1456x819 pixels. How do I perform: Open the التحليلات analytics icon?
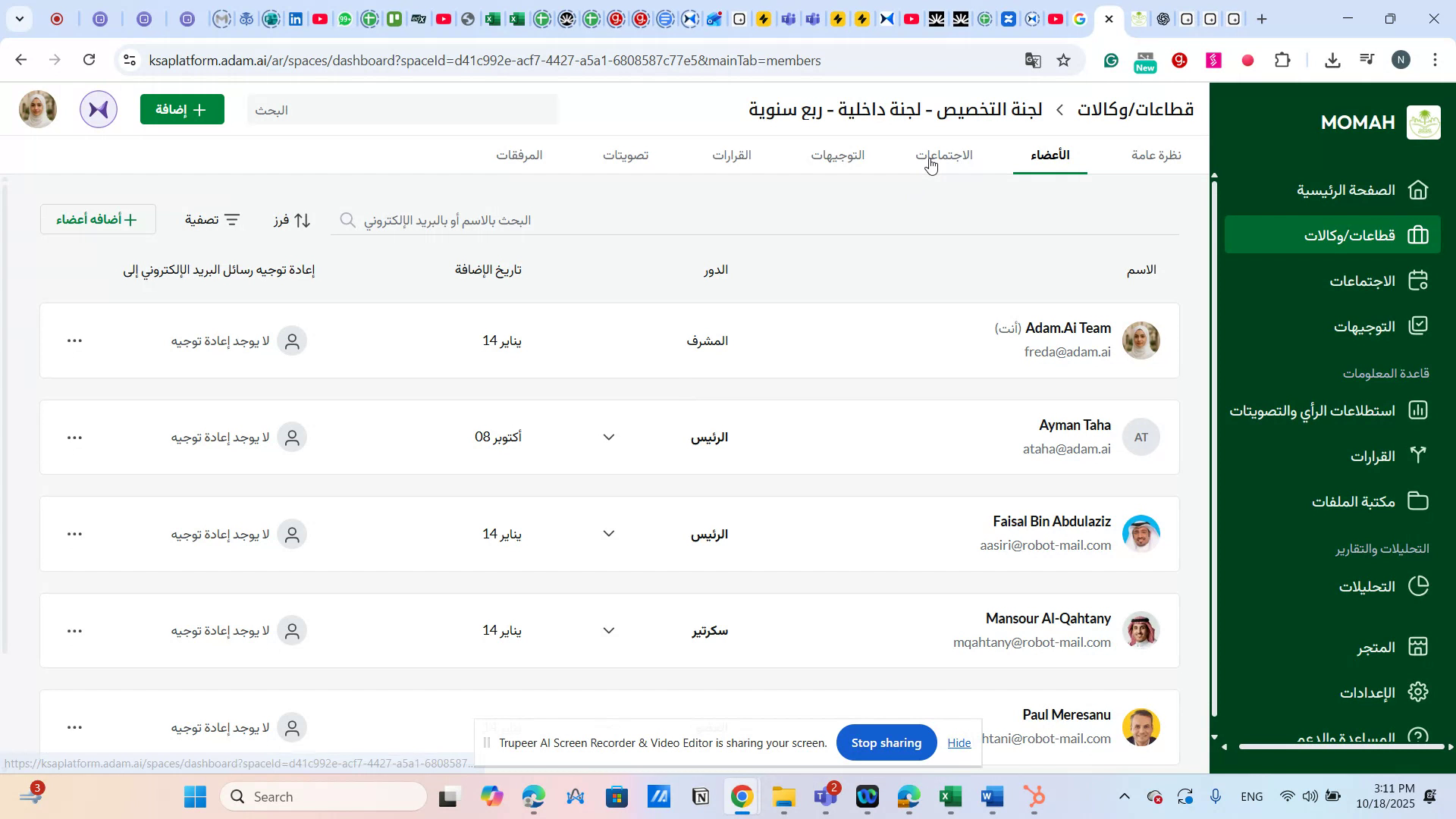(1418, 585)
